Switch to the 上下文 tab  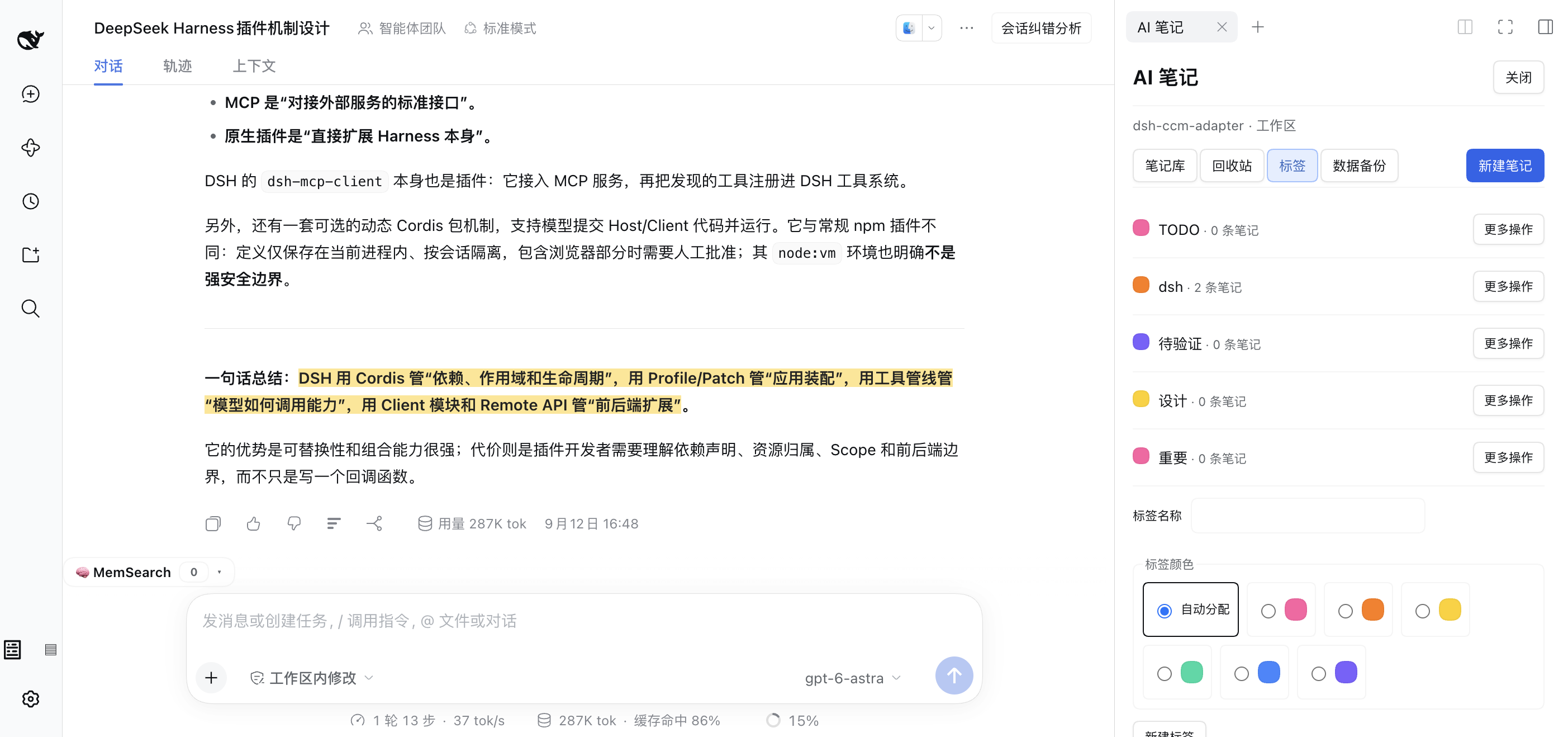[254, 66]
